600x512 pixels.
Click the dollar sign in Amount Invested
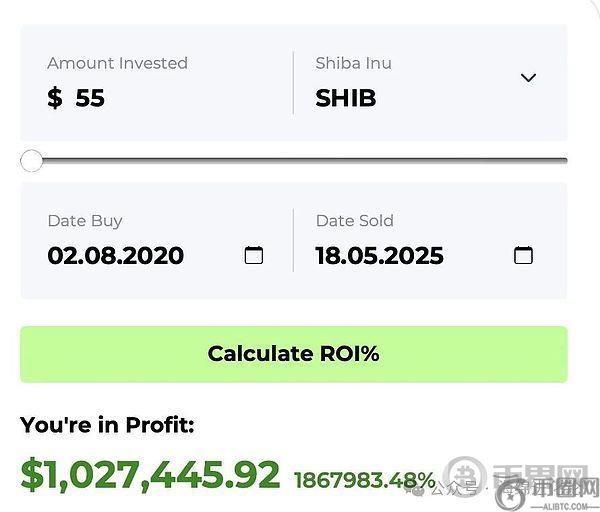coord(54,98)
